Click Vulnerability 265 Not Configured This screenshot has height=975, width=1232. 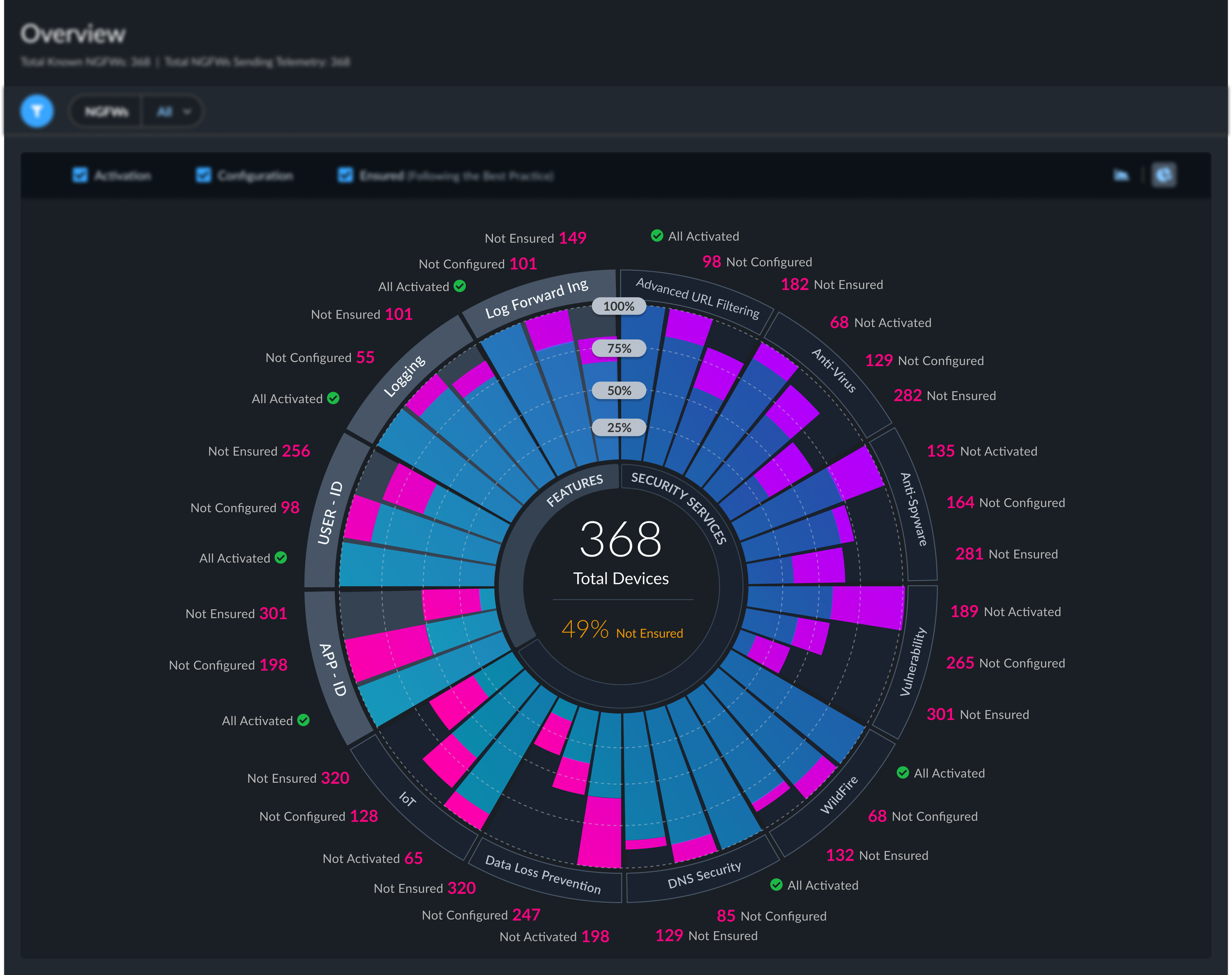tap(1005, 663)
